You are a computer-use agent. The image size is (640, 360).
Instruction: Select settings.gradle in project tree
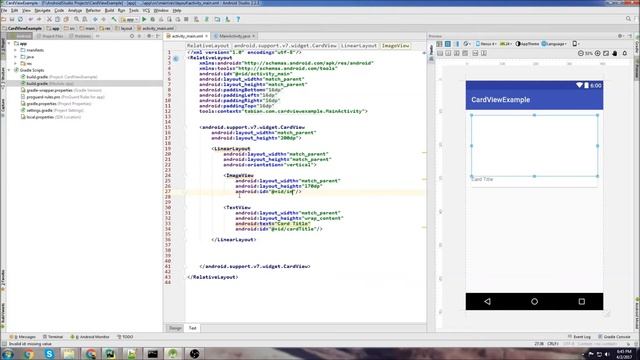point(52,111)
